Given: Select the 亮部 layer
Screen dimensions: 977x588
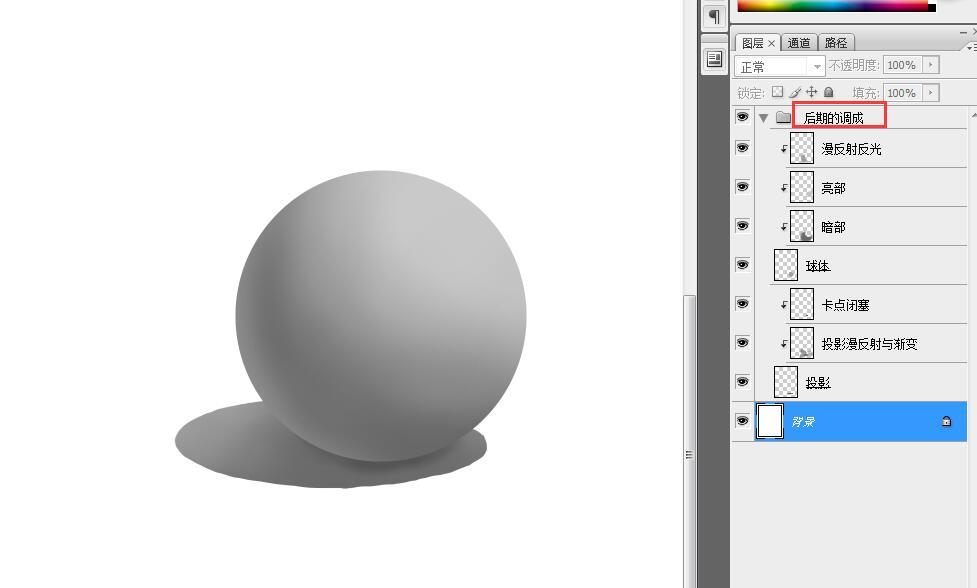Looking at the screenshot, I should [833, 188].
